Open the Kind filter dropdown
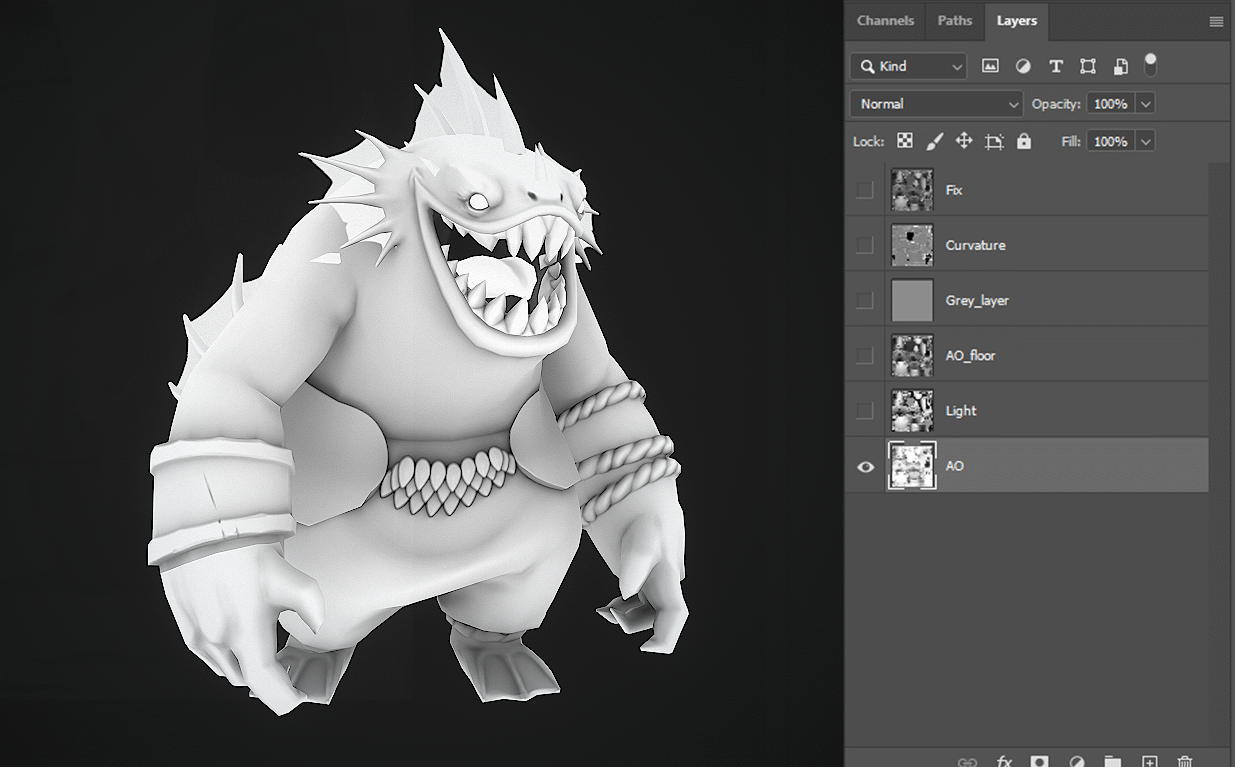This screenshot has width=1235, height=767. (908, 66)
